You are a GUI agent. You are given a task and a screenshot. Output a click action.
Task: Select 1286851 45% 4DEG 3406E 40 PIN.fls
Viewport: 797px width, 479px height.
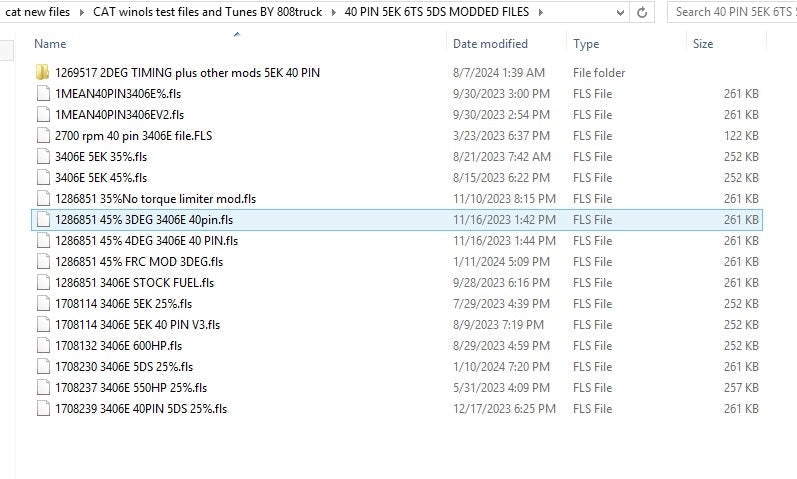click(x=146, y=241)
